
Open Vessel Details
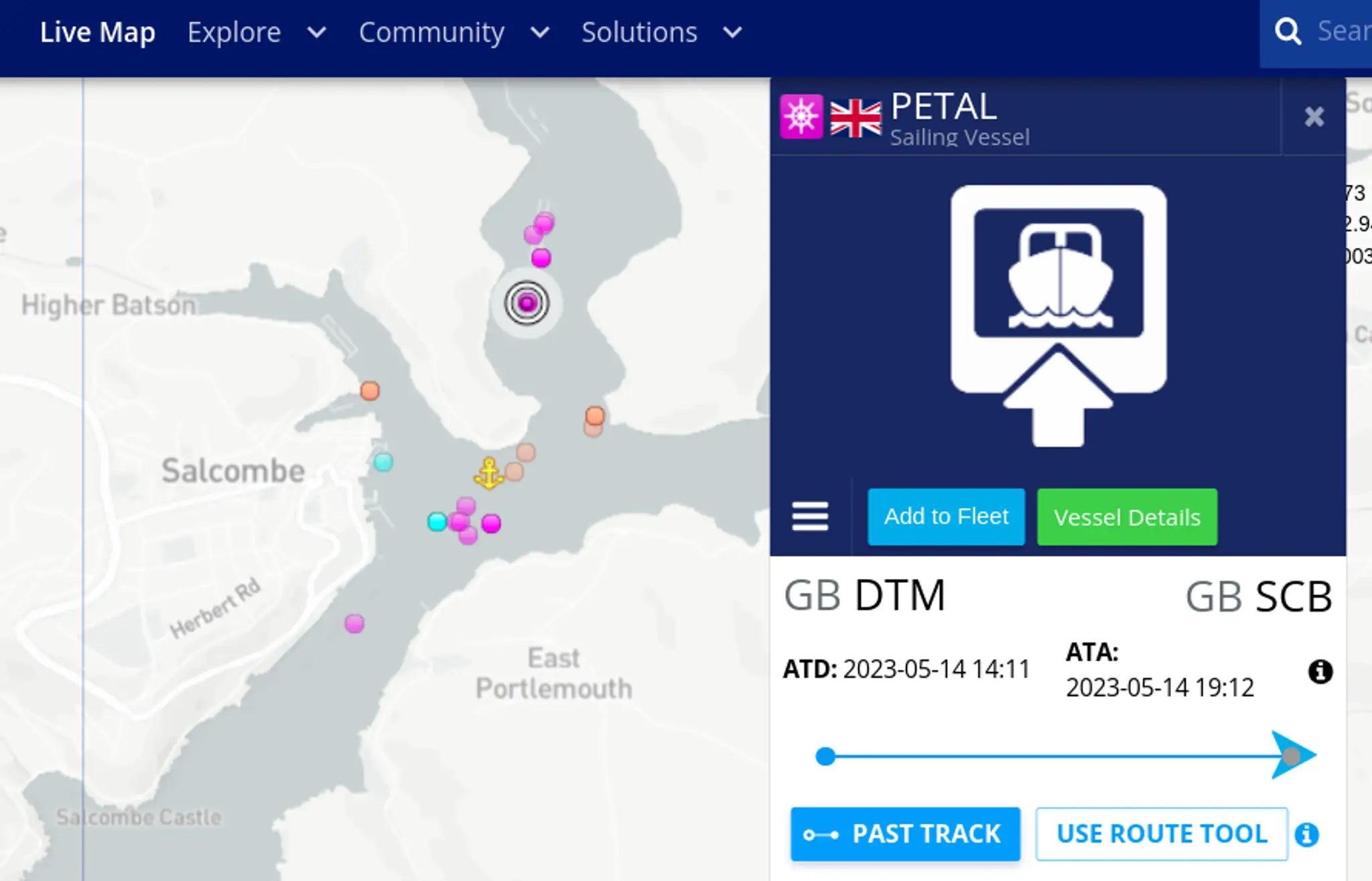[1127, 517]
